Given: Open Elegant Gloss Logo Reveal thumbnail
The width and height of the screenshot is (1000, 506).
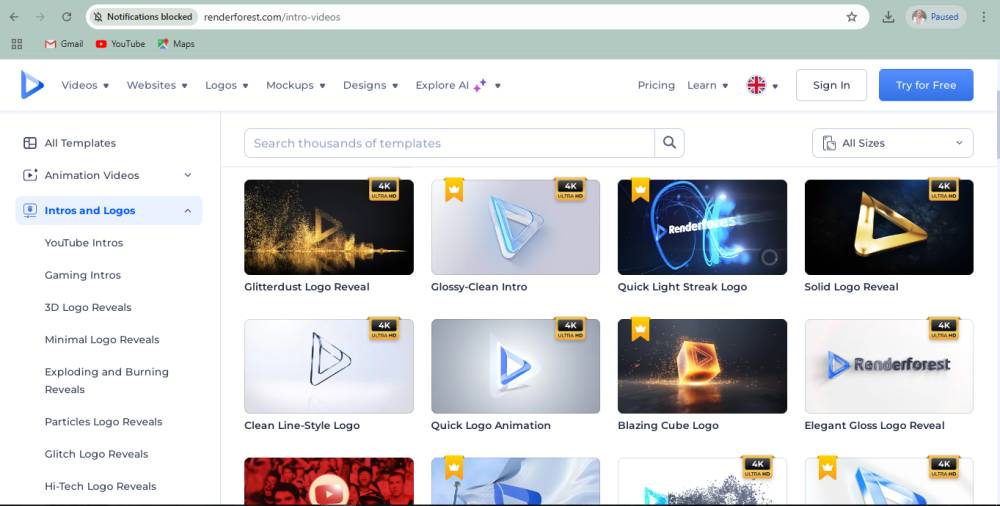Looking at the screenshot, I should pos(889,366).
